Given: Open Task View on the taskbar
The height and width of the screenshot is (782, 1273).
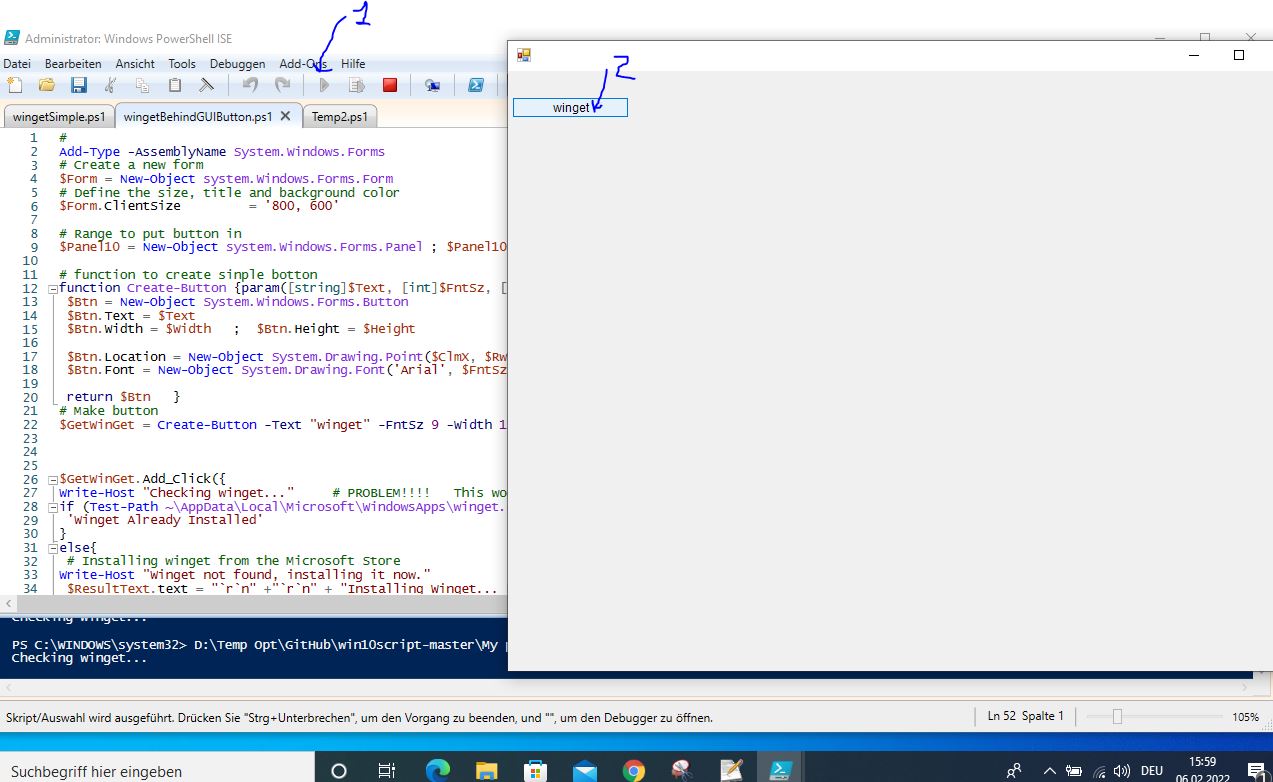Looking at the screenshot, I should tap(387, 770).
